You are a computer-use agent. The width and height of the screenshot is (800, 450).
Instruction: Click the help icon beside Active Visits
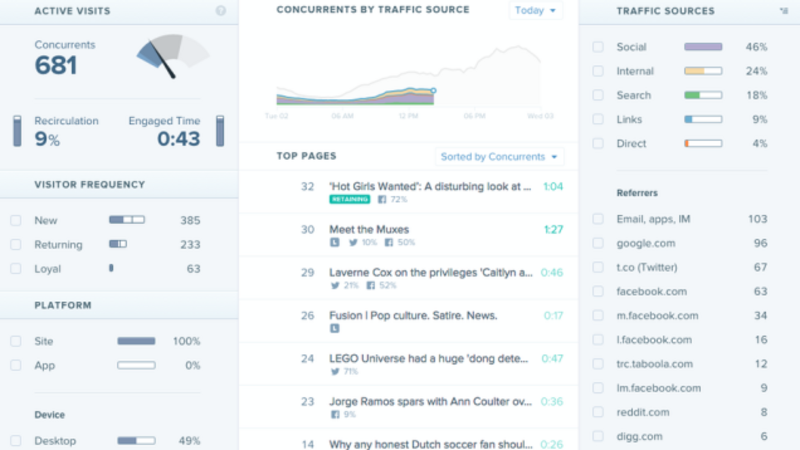point(220,11)
